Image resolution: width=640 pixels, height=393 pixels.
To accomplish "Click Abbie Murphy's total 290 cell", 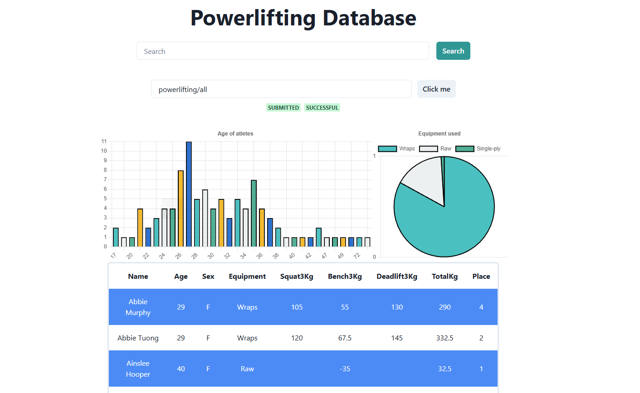I will (445, 307).
